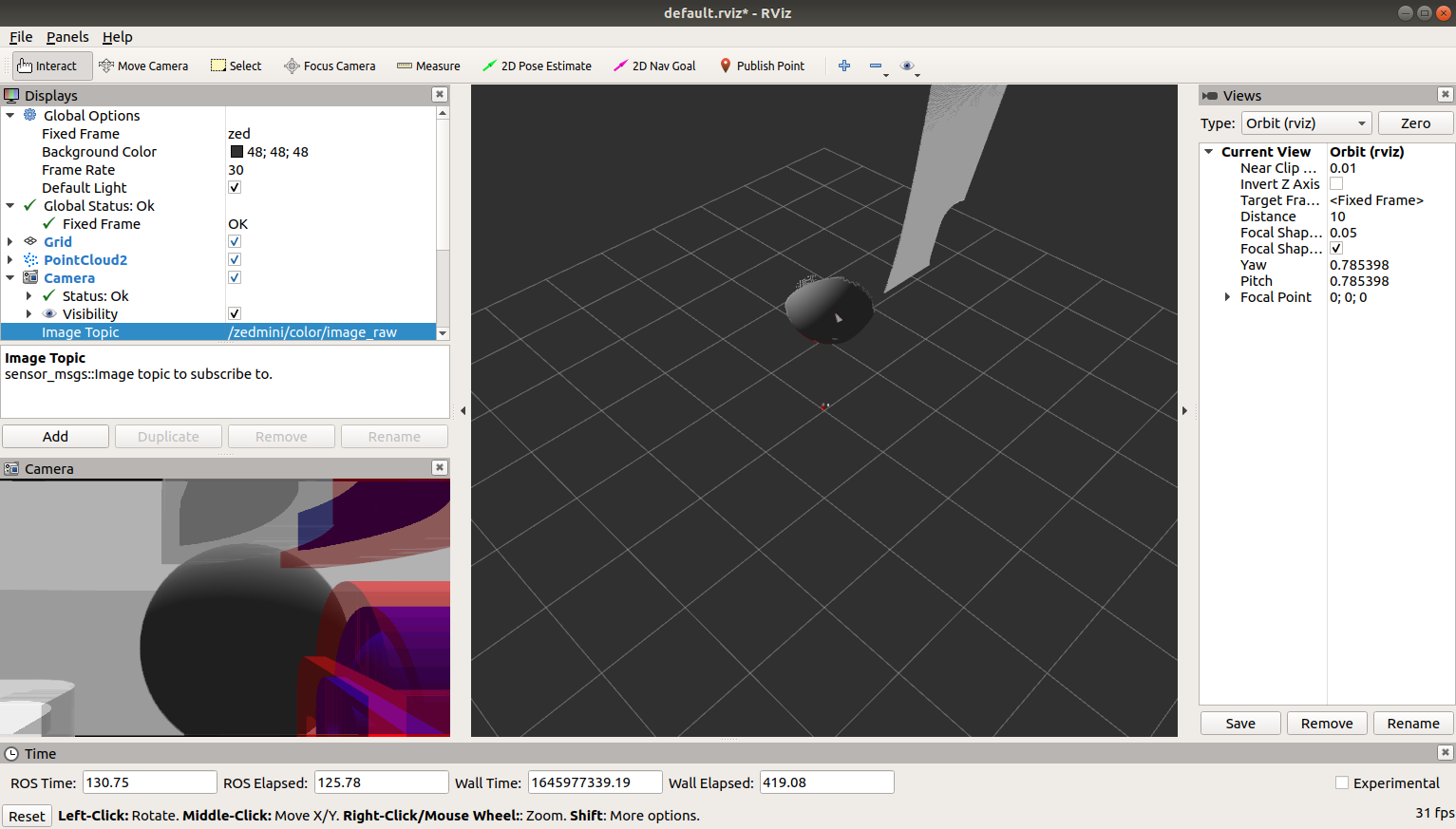Click the Wall Elapsed field

click(x=826, y=782)
